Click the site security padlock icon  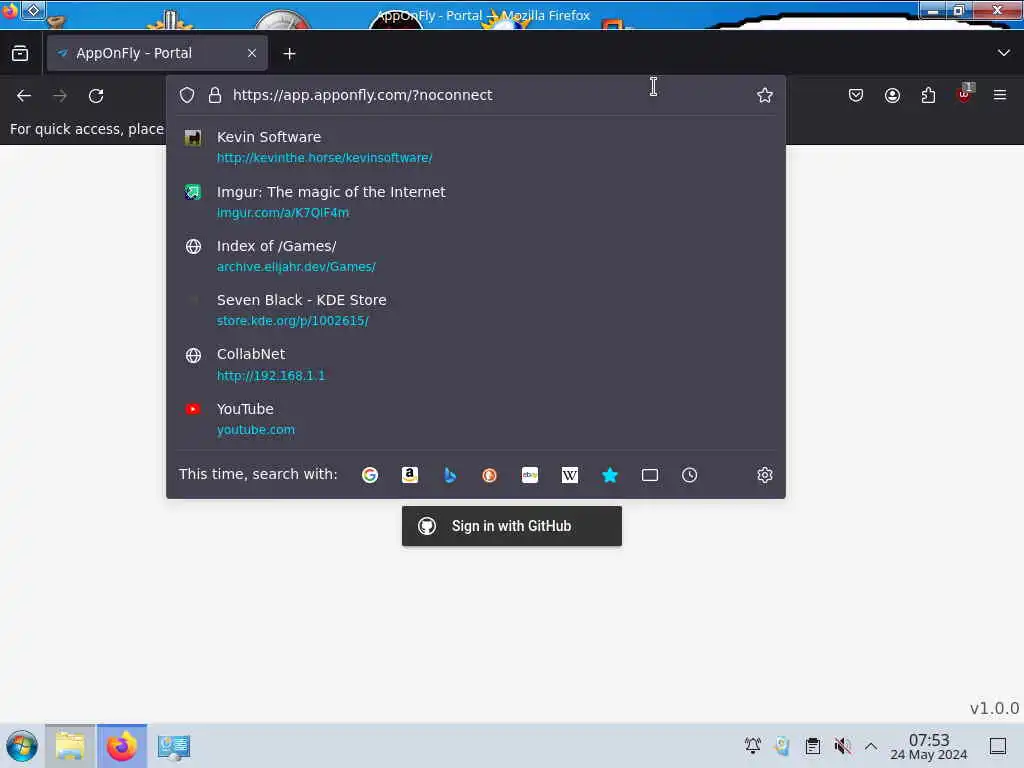[215, 95]
